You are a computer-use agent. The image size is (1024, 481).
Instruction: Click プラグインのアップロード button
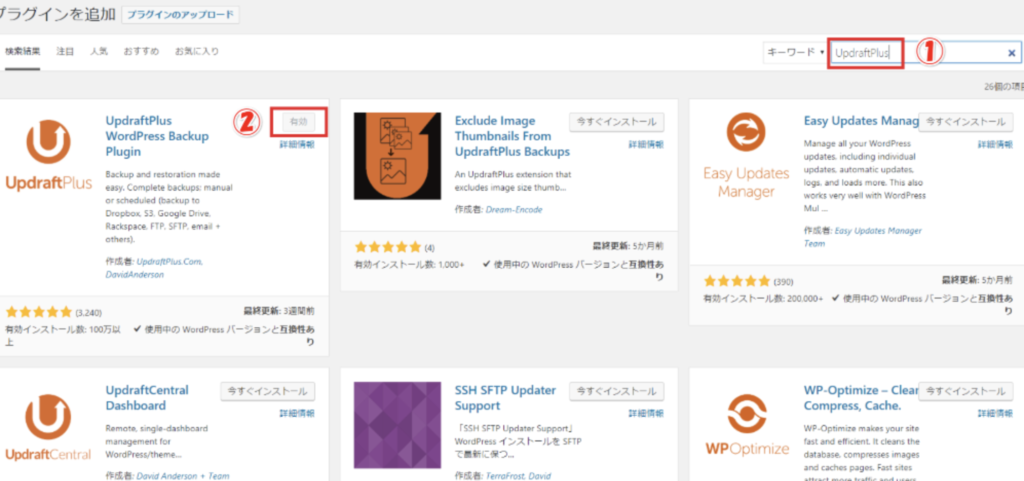[x=180, y=15]
